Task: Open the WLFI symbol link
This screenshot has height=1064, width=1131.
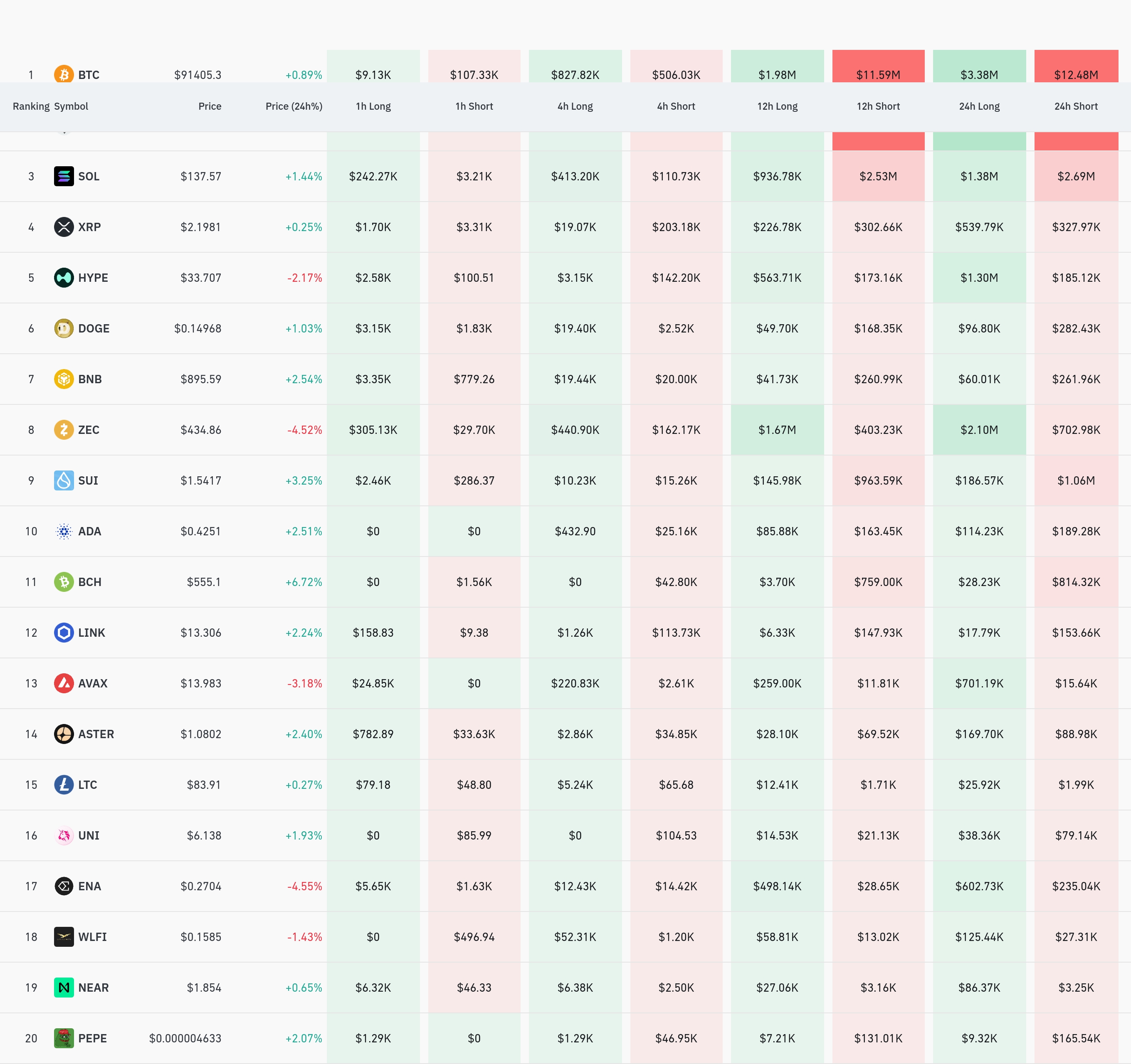Action: 92,937
